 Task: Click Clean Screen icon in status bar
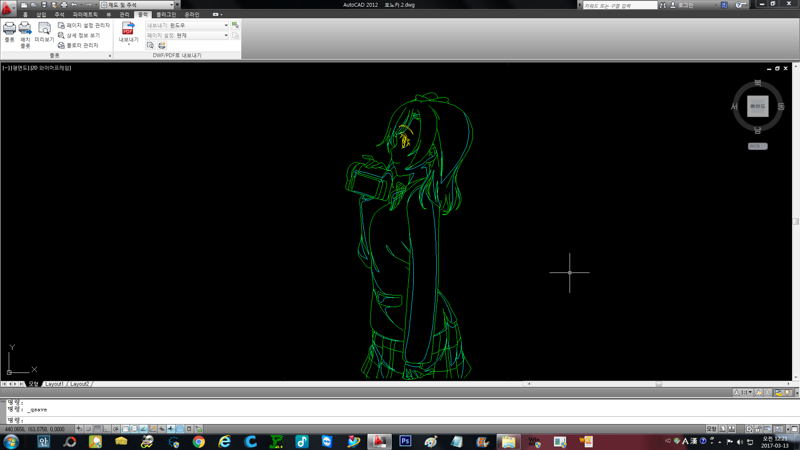(x=794, y=429)
